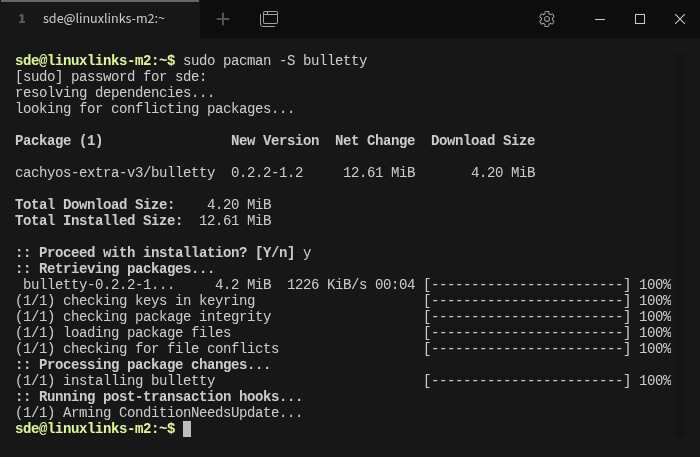This screenshot has height=457, width=700.
Task: Click tab number 1 indicator
Action: point(21,19)
